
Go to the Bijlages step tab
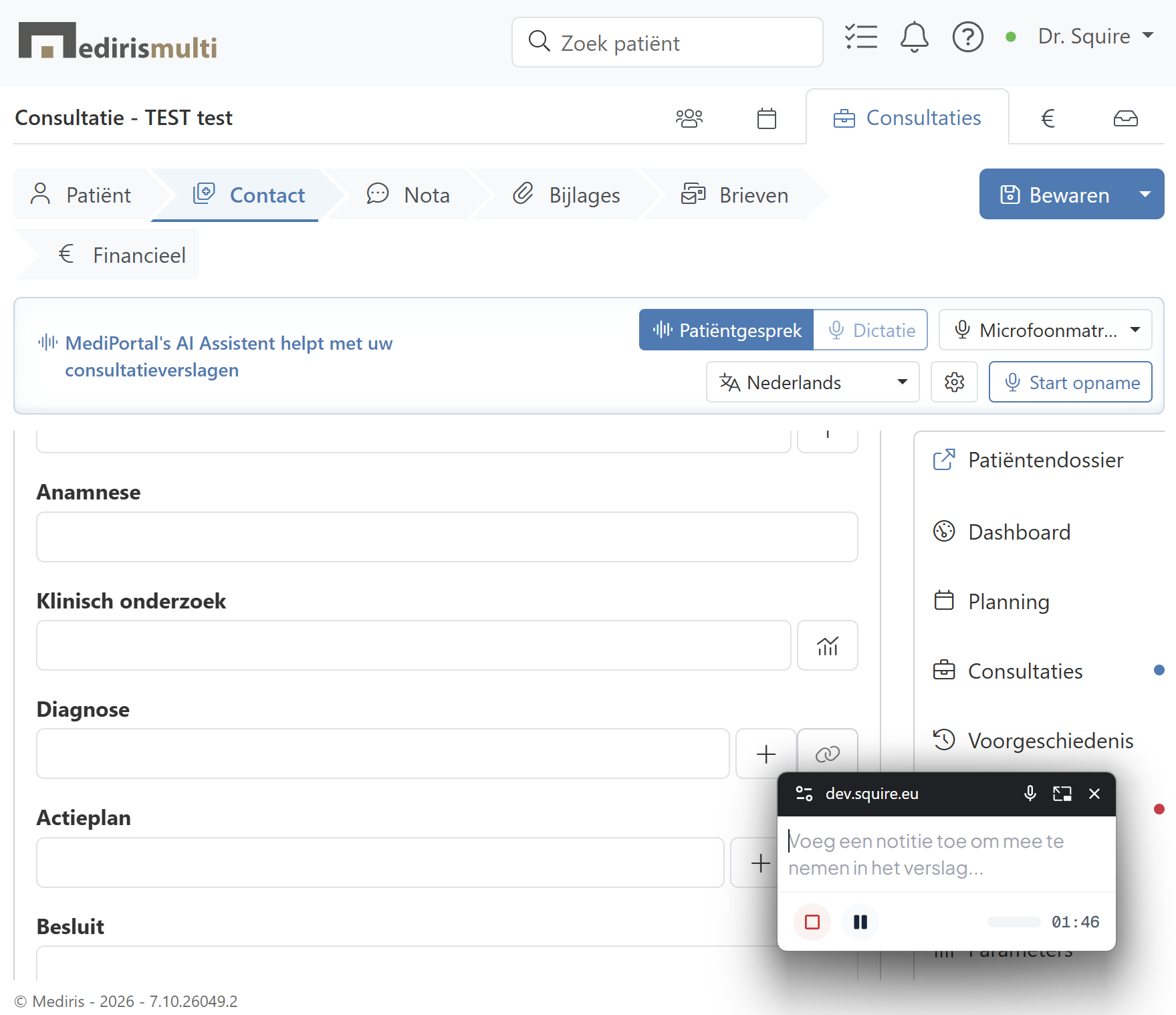(x=566, y=195)
